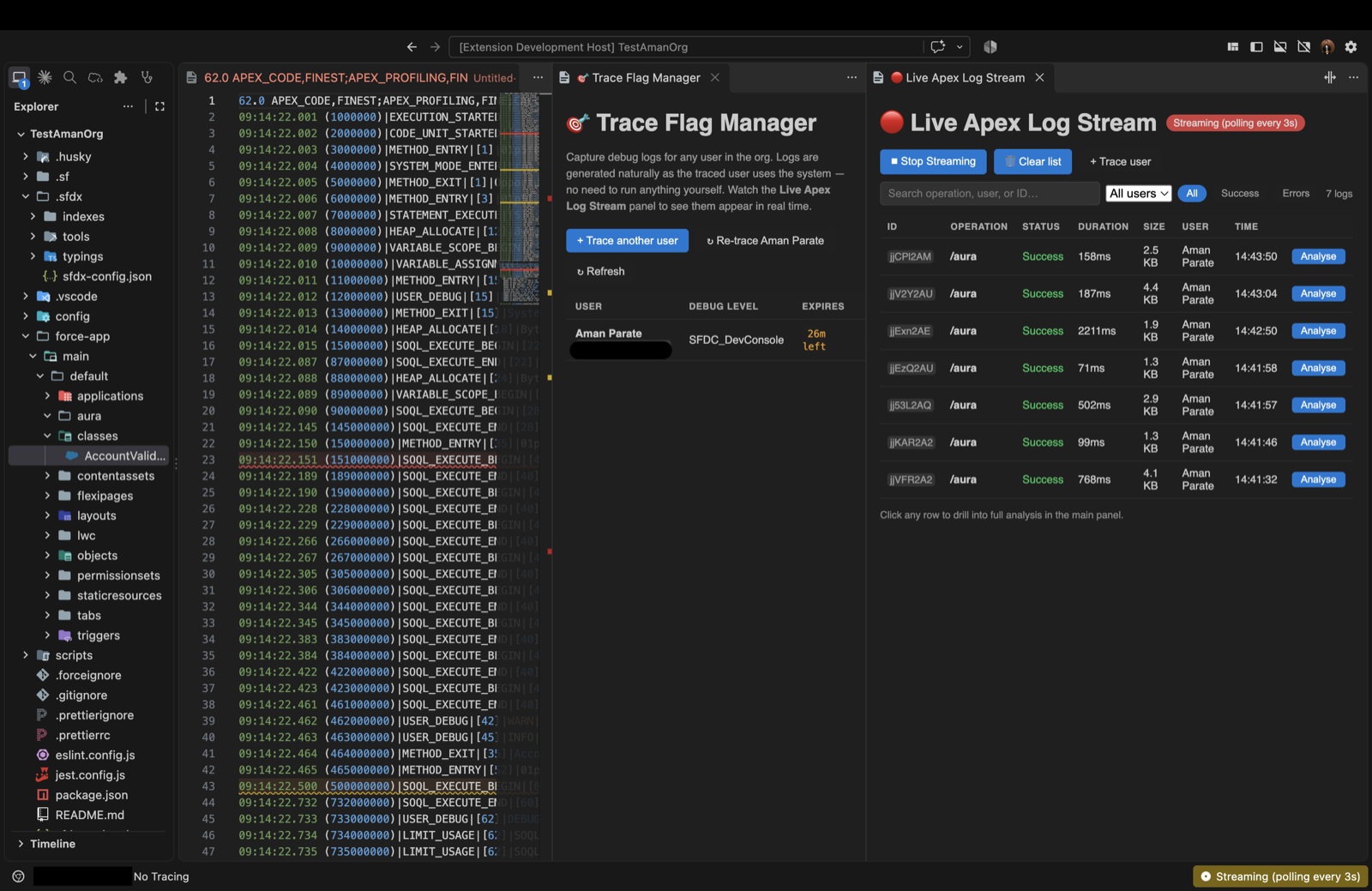Click Analyse for the 14:43:50 log

click(1318, 256)
